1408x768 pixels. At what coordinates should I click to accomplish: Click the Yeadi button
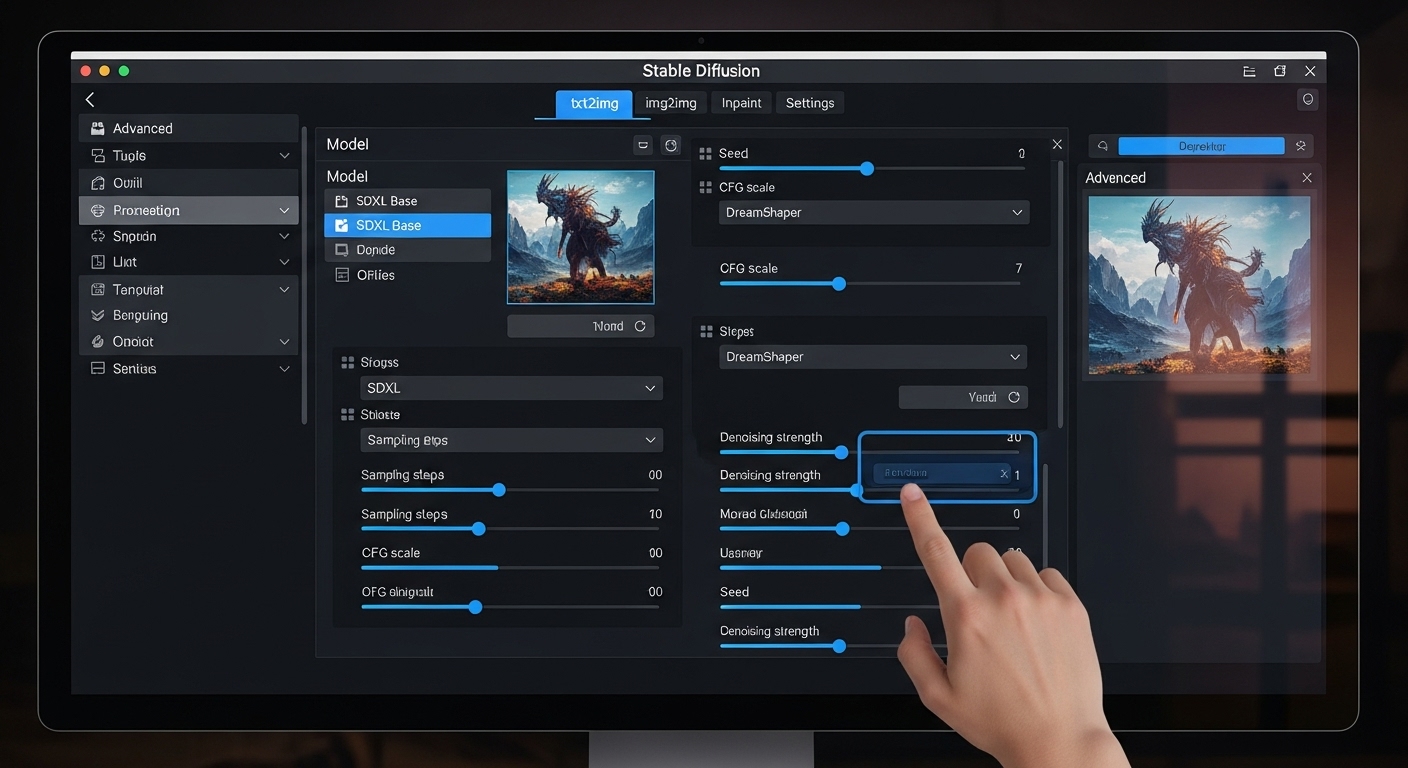click(x=963, y=397)
